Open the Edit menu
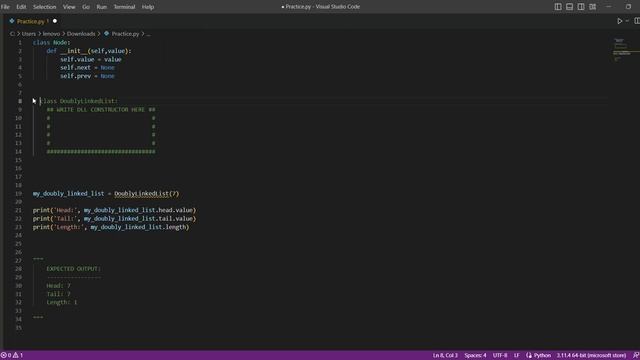The height and width of the screenshot is (360, 640). tap(21, 7)
